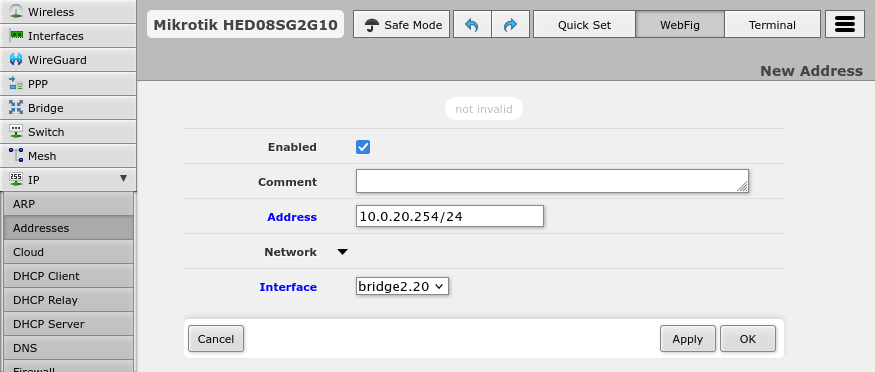Image resolution: width=875 pixels, height=372 pixels.
Task: Open Switch using its sidebar icon
Action: [x=16, y=132]
